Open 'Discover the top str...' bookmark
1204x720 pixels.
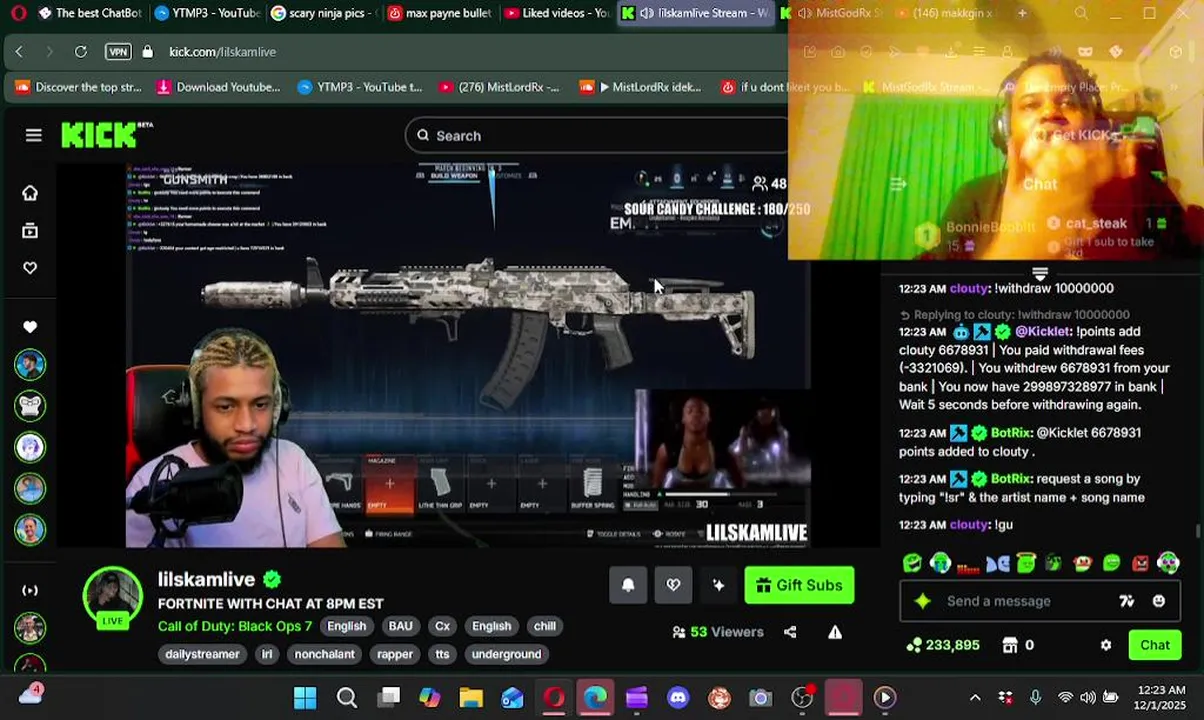coord(78,87)
